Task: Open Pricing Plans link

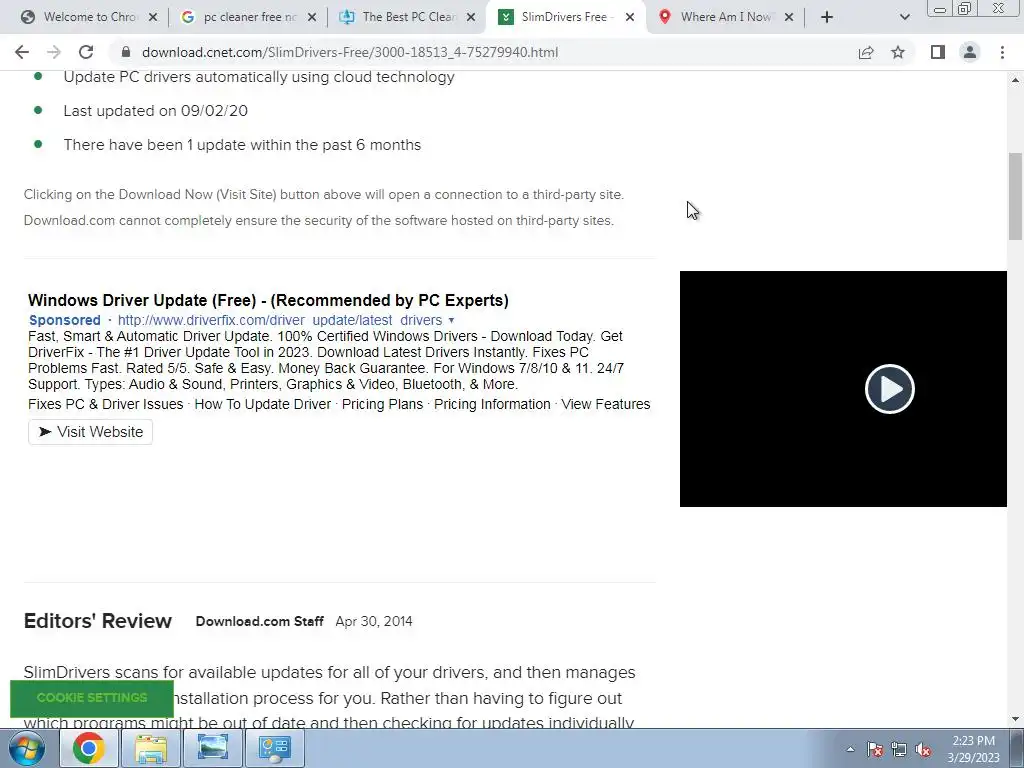Action: coord(383,404)
